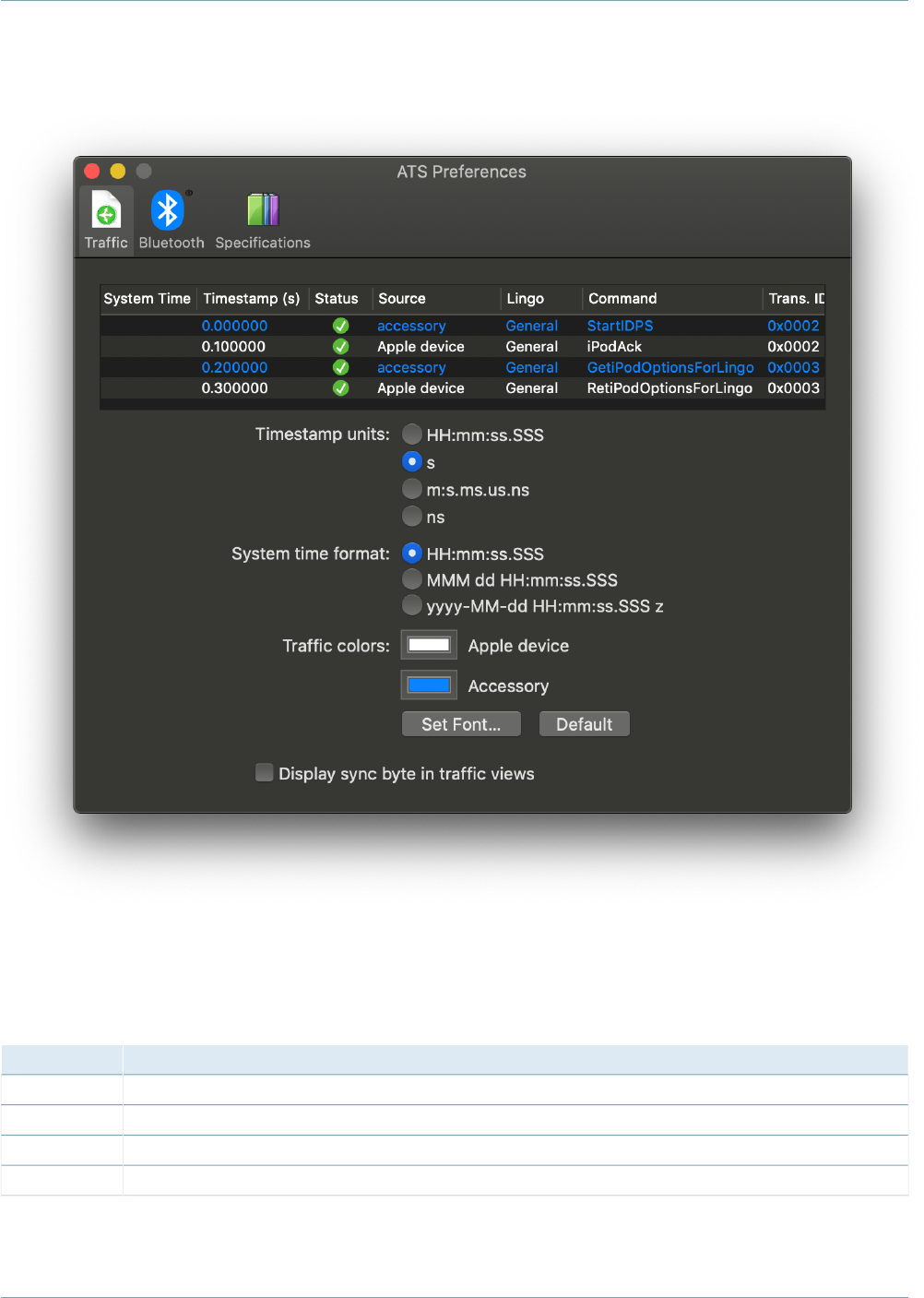The height and width of the screenshot is (1298, 924).
Task: Click the StartIDPS command cell
Action: pos(620,326)
